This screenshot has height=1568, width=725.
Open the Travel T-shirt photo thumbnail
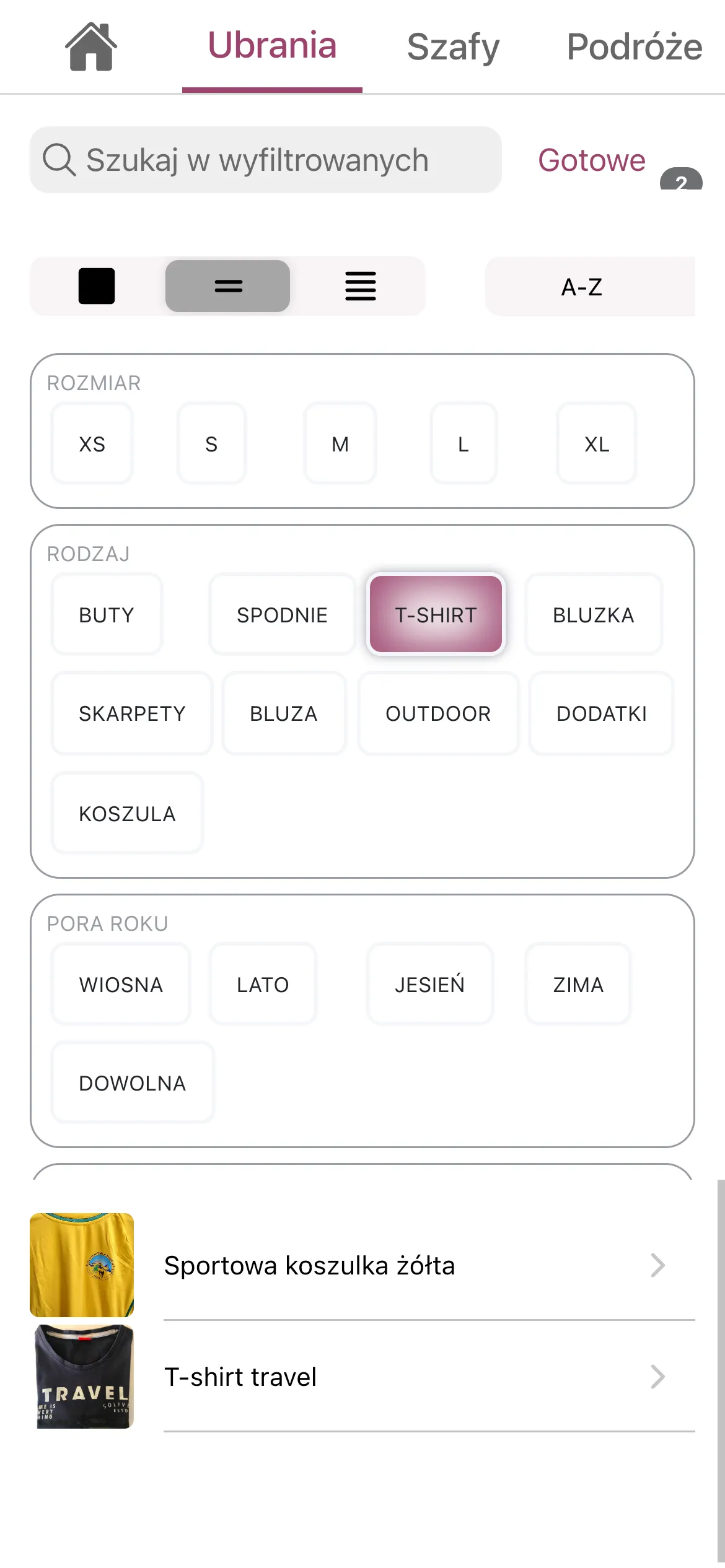point(82,1376)
